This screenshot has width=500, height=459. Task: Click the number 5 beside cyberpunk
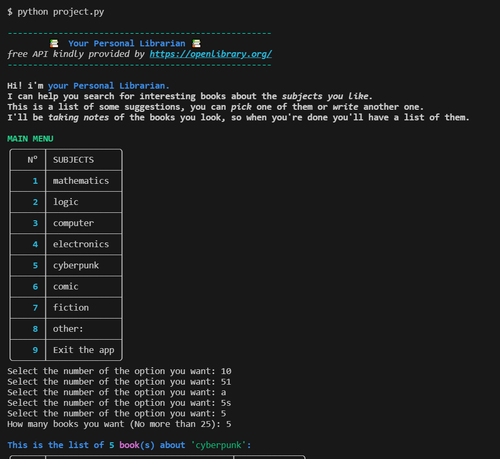35,266
